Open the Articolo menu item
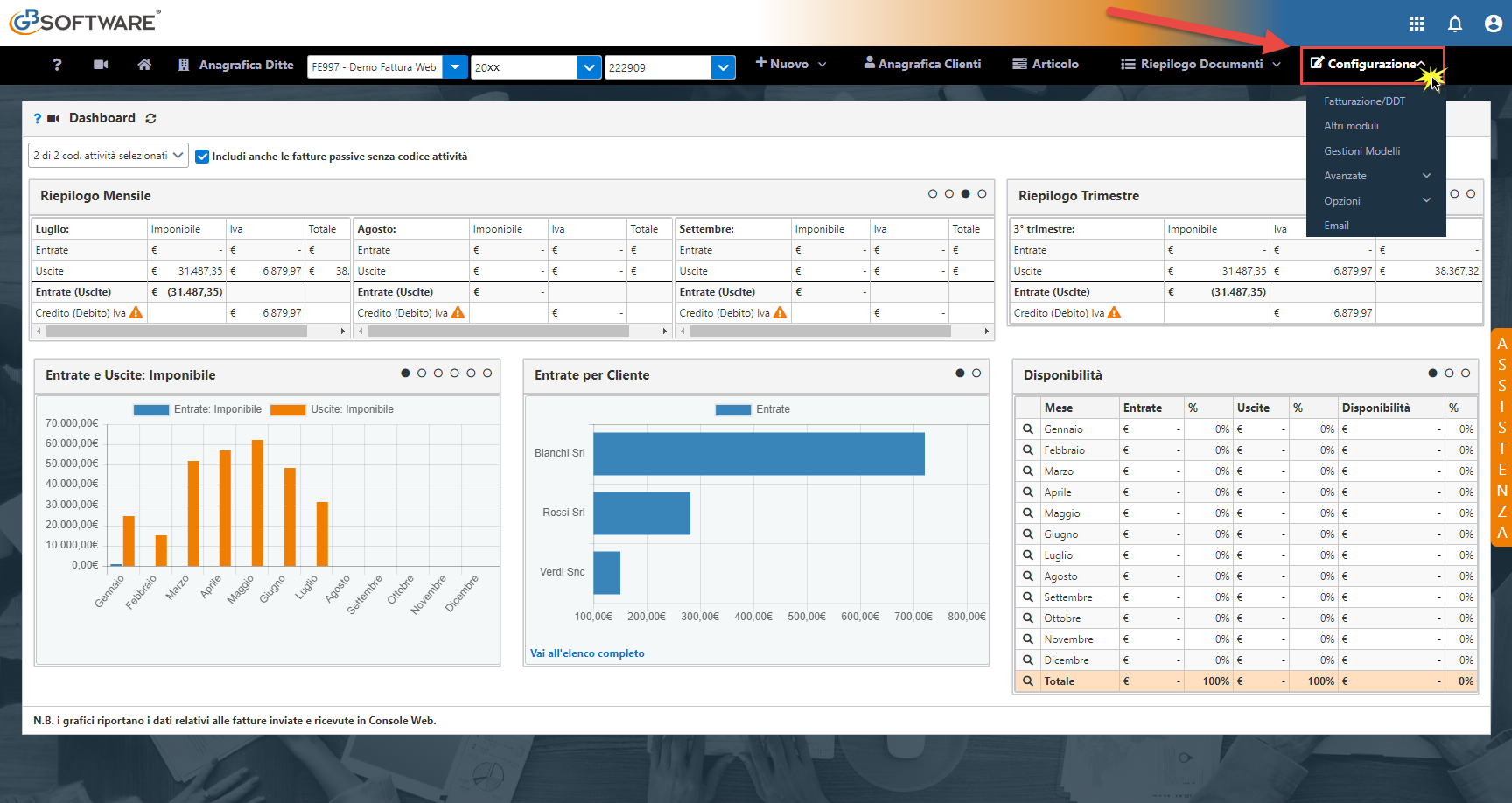Screen dimensions: 1512x803 [x=1046, y=64]
